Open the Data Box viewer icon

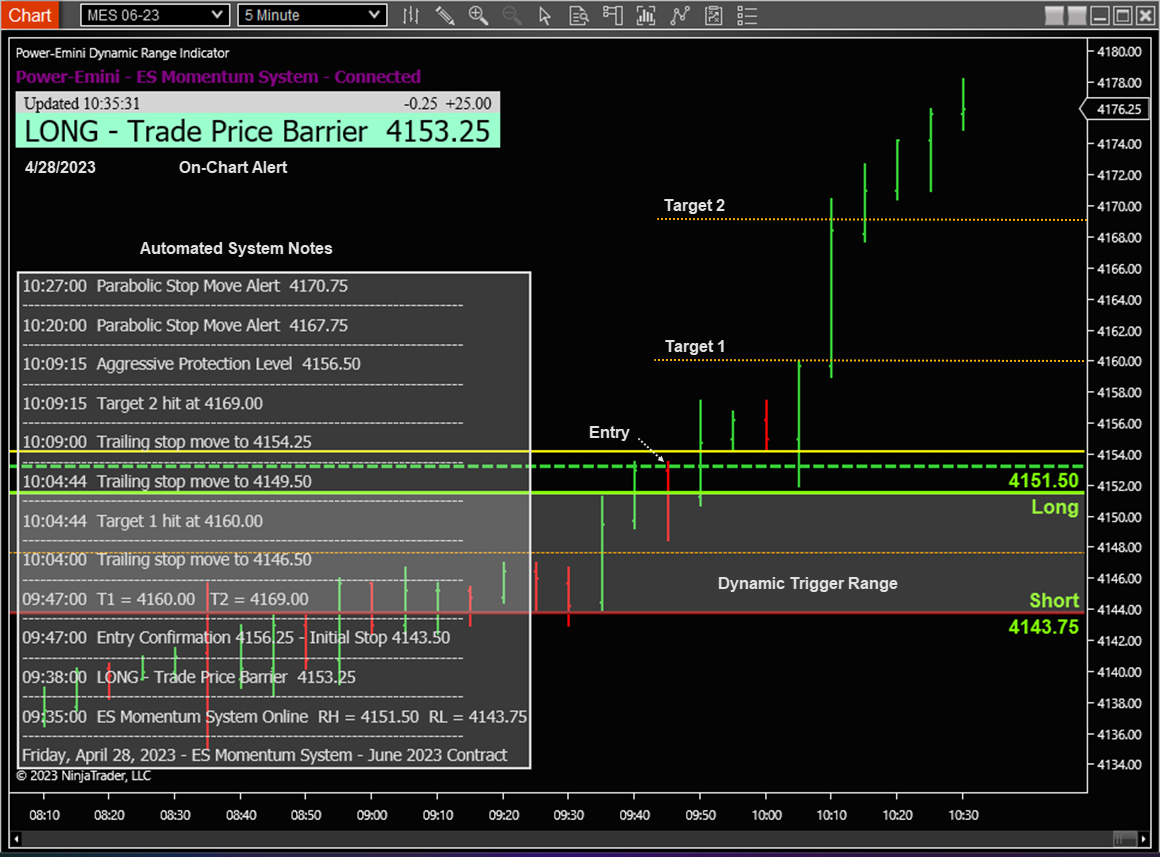[x=579, y=15]
